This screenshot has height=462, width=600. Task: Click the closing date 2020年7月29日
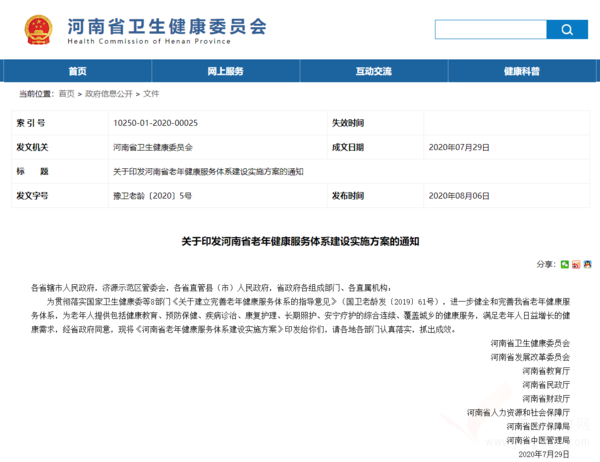pyautogui.click(x=544, y=454)
